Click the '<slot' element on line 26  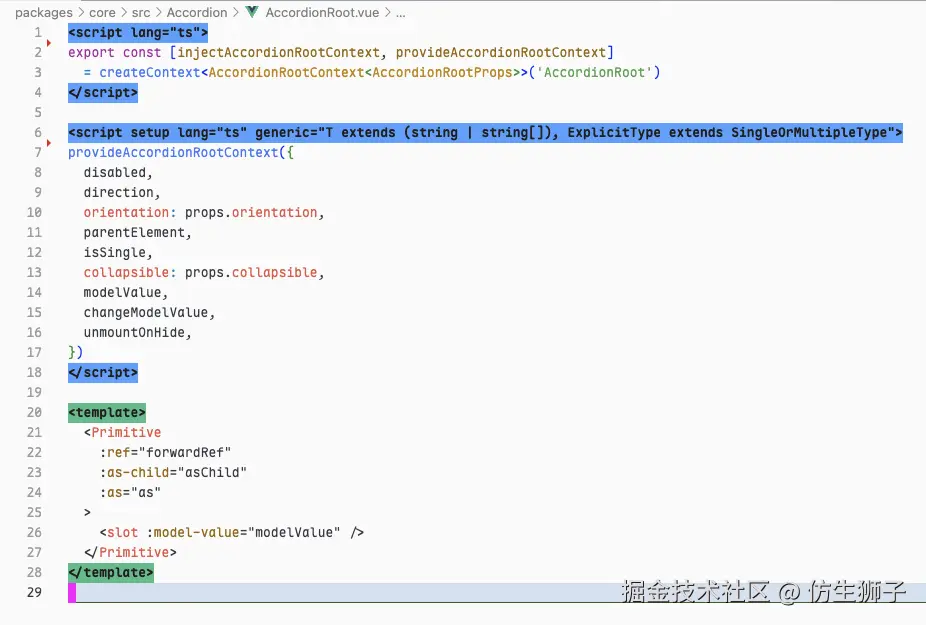coord(118,532)
